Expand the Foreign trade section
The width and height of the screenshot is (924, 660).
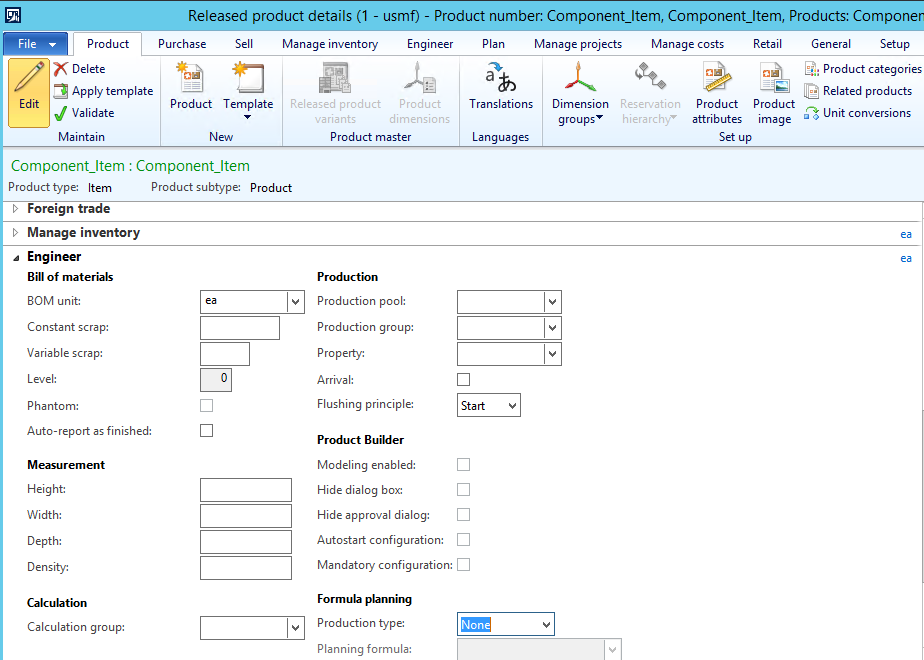15,209
